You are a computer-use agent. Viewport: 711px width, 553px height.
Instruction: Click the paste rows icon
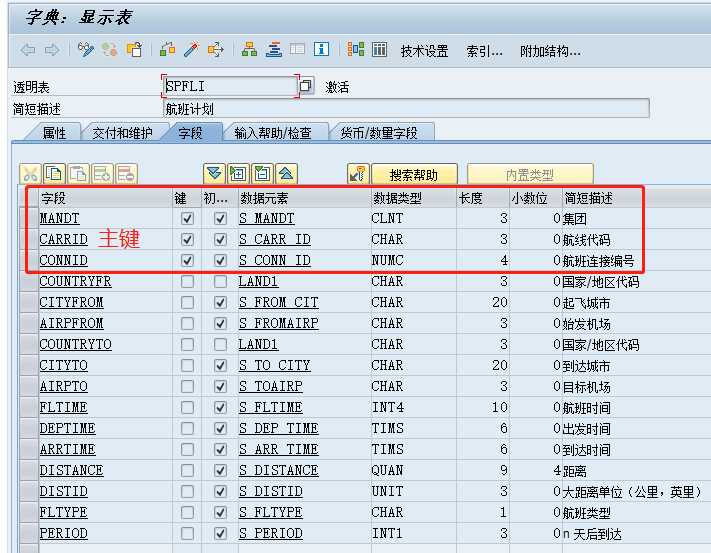click(78, 174)
